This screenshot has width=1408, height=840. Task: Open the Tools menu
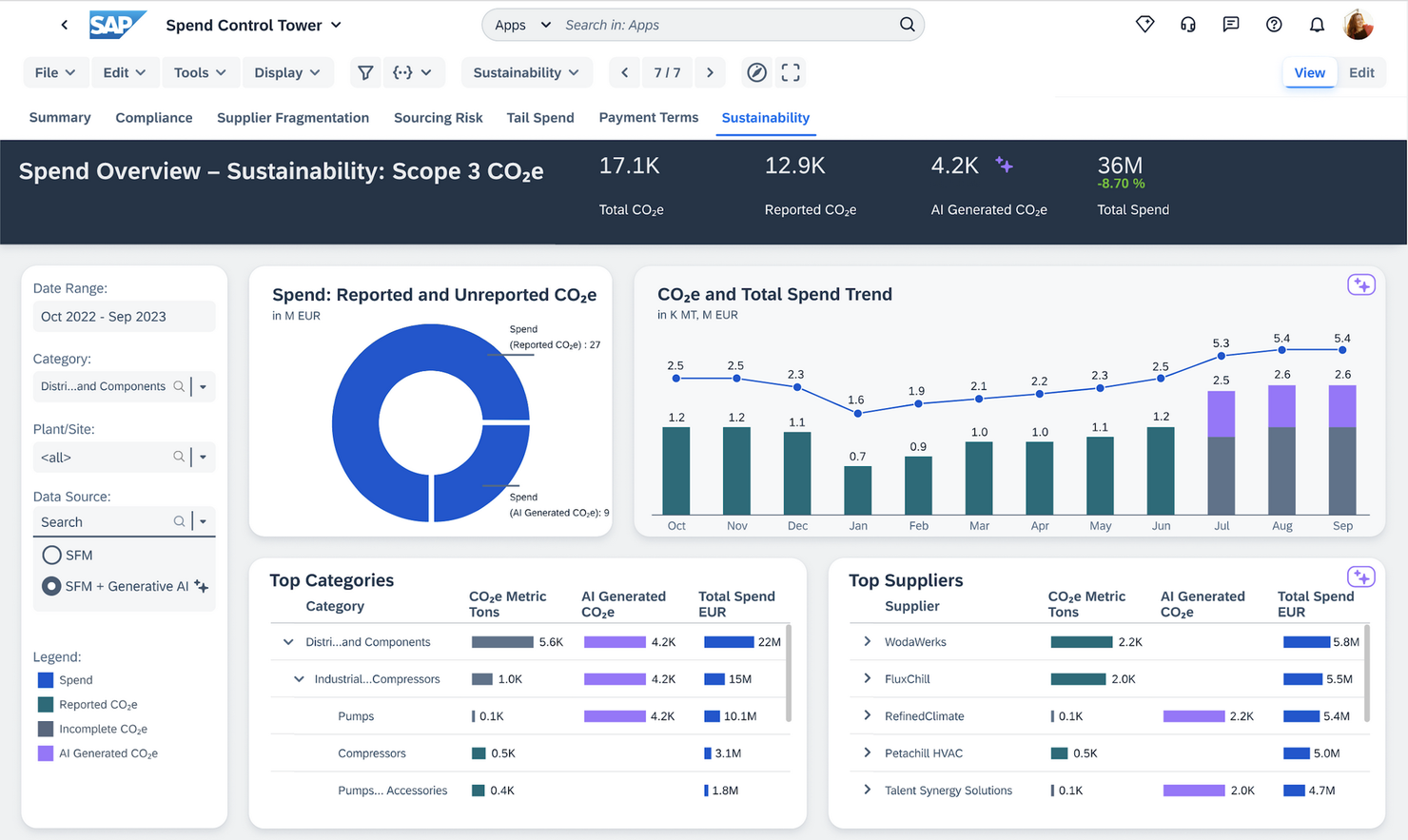pos(200,72)
